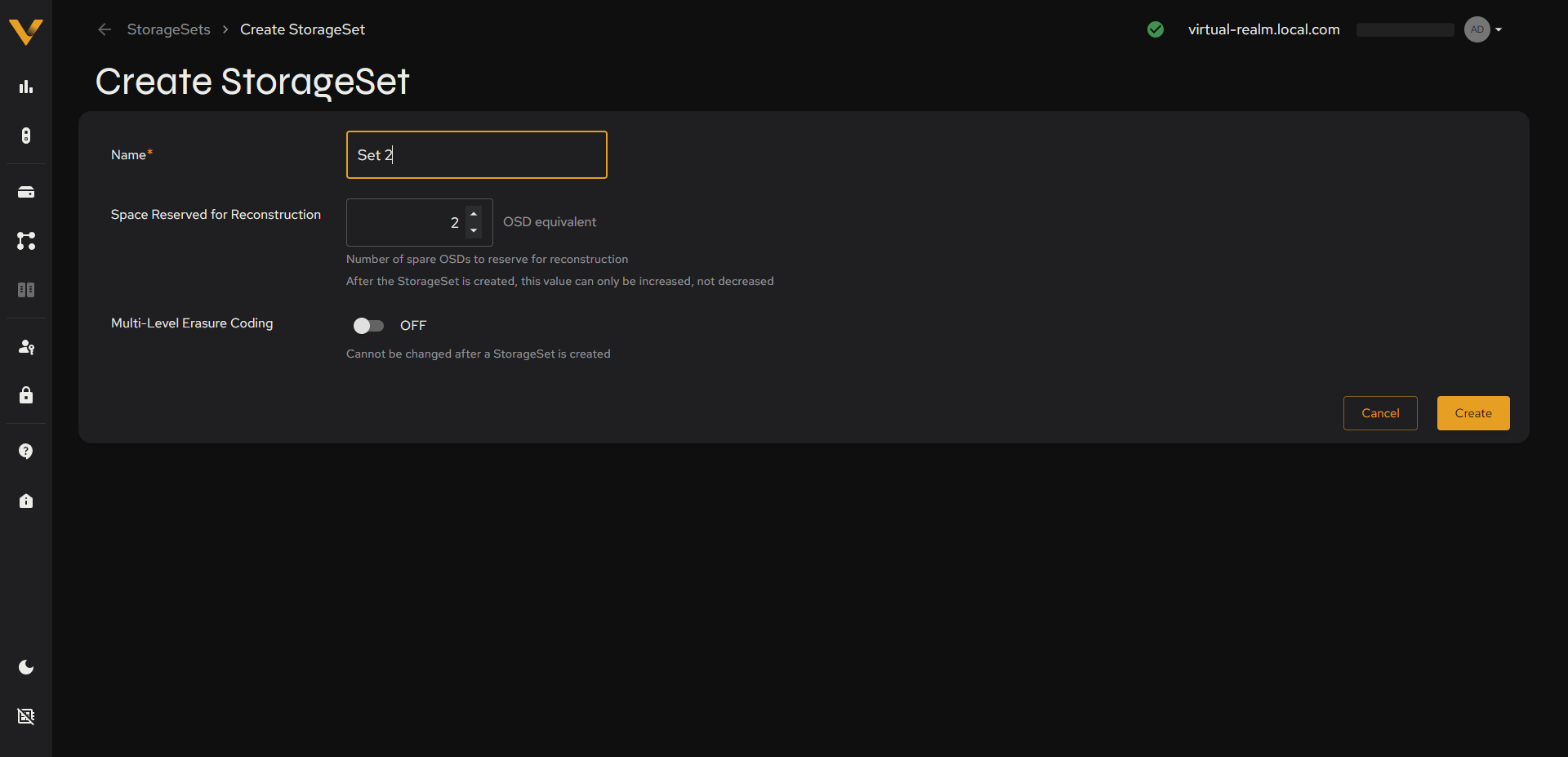Switch theme using the moon icon
The image size is (1568, 757).
tap(26, 667)
